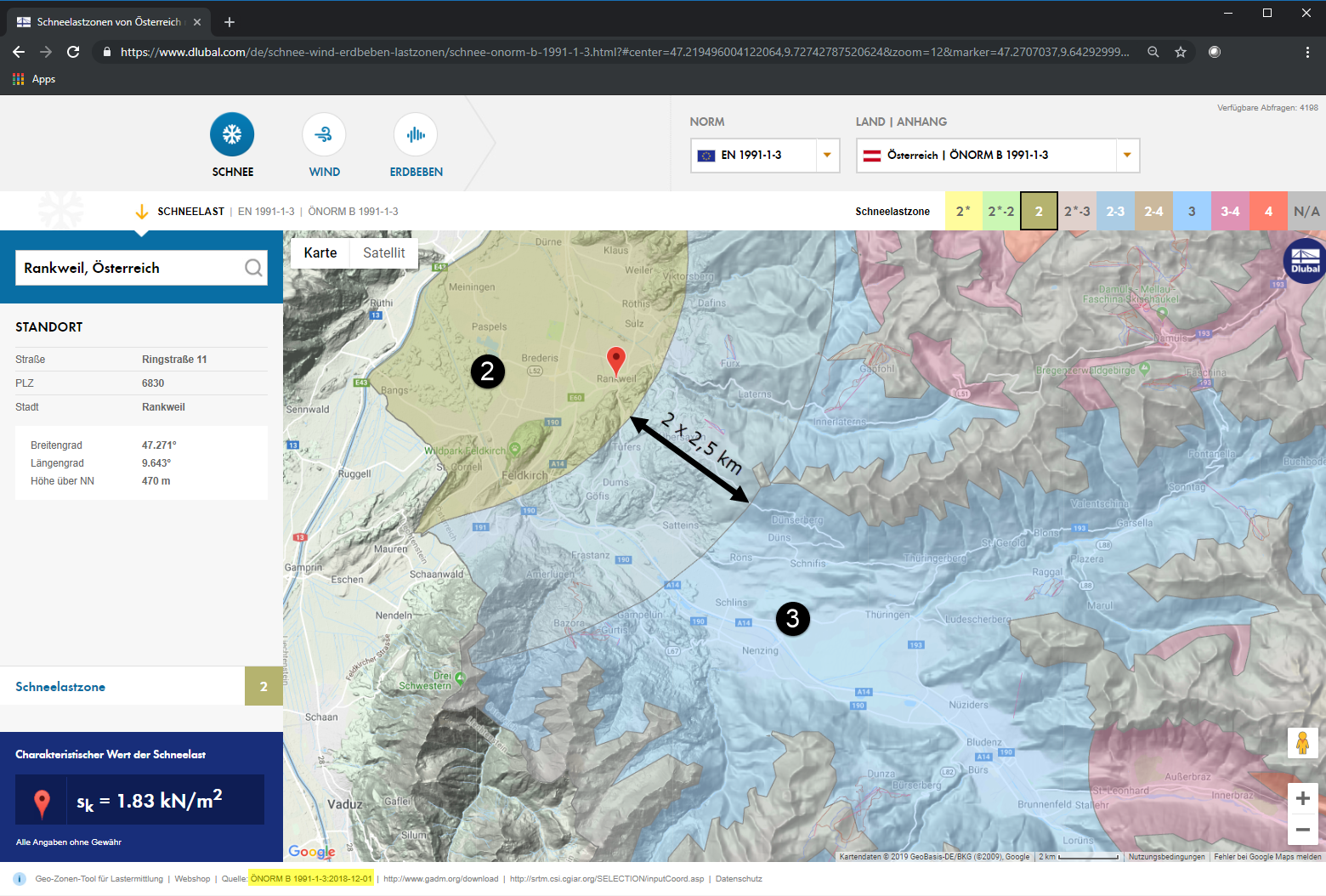Report a Google Maps error
The width and height of the screenshot is (1326, 896).
click(x=1268, y=857)
